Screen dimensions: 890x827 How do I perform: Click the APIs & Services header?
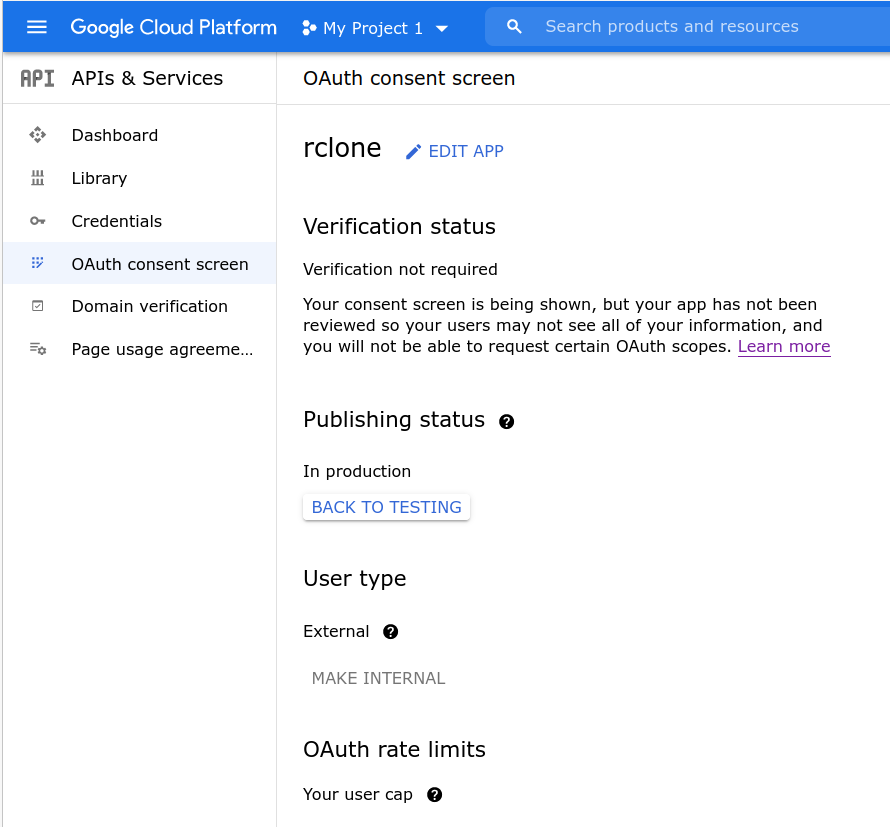(x=147, y=78)
